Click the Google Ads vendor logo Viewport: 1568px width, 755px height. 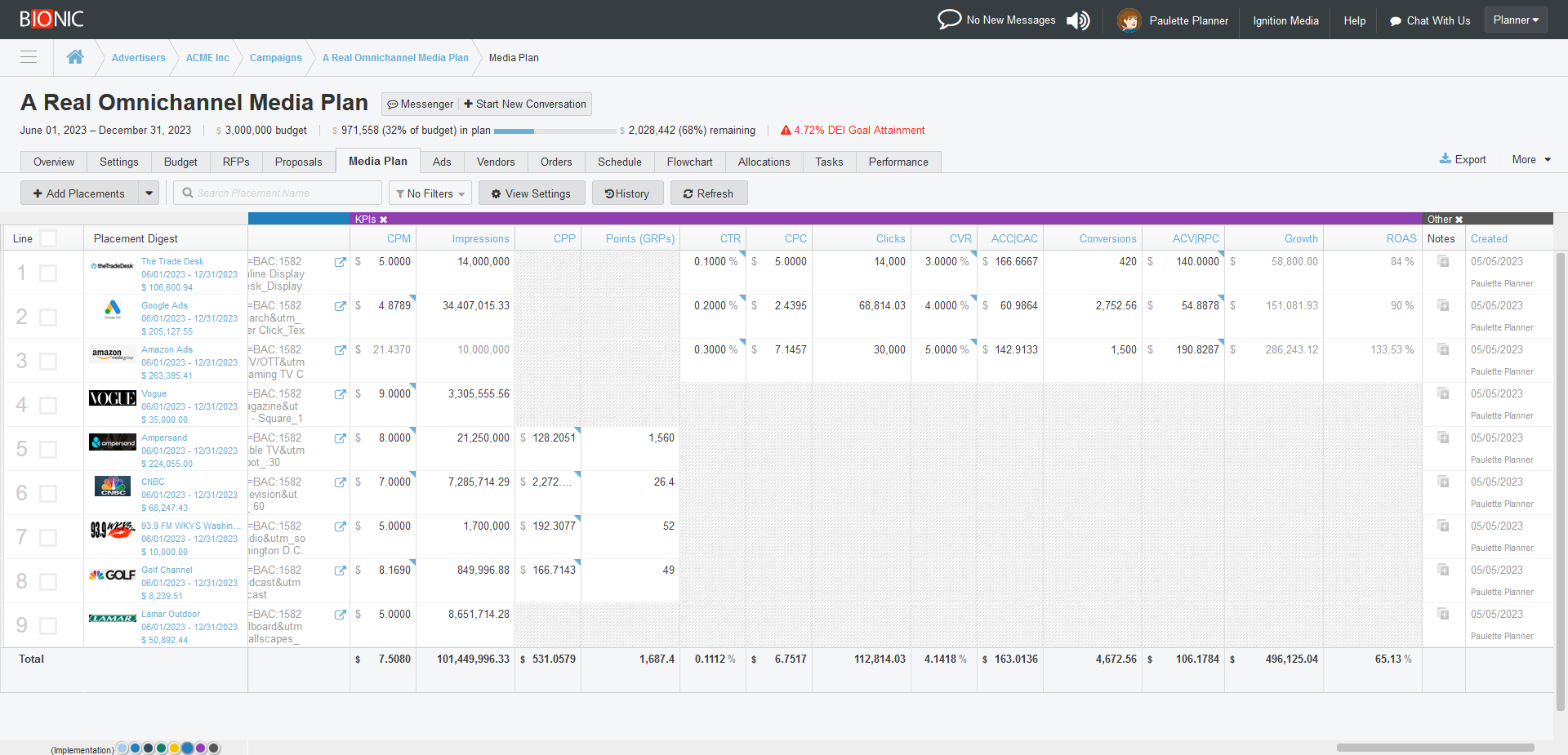[x=113, y=309]
